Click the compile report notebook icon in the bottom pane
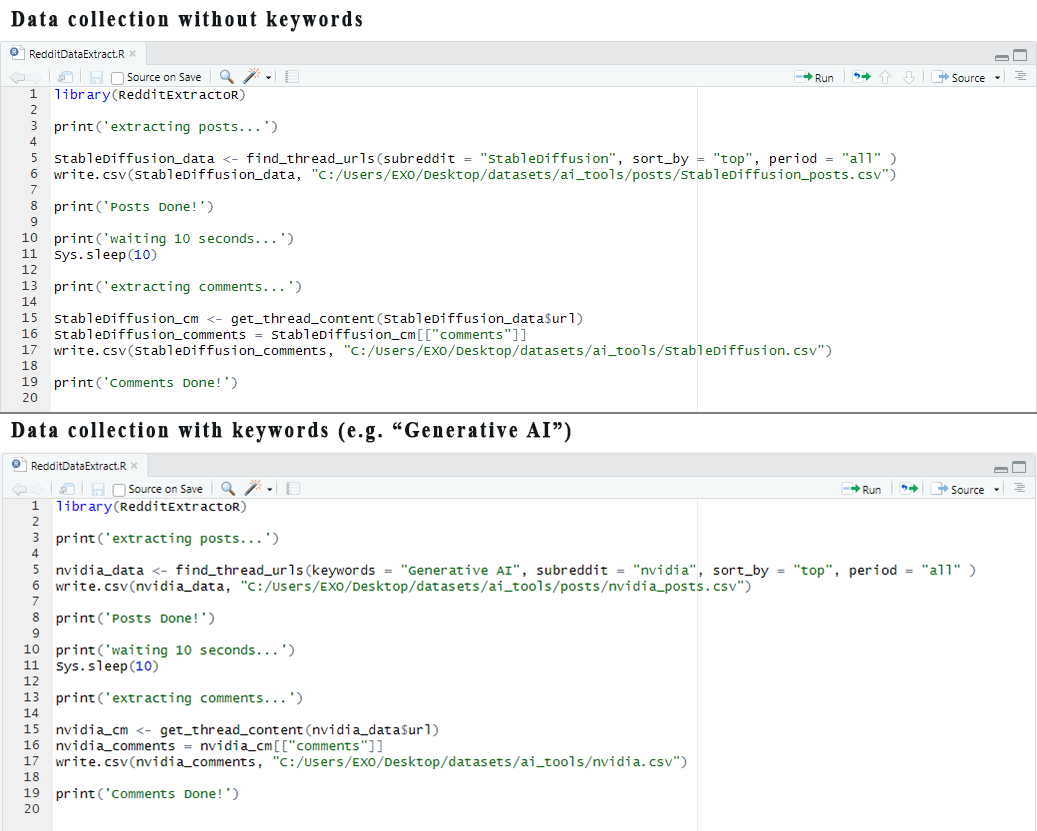 293,489
